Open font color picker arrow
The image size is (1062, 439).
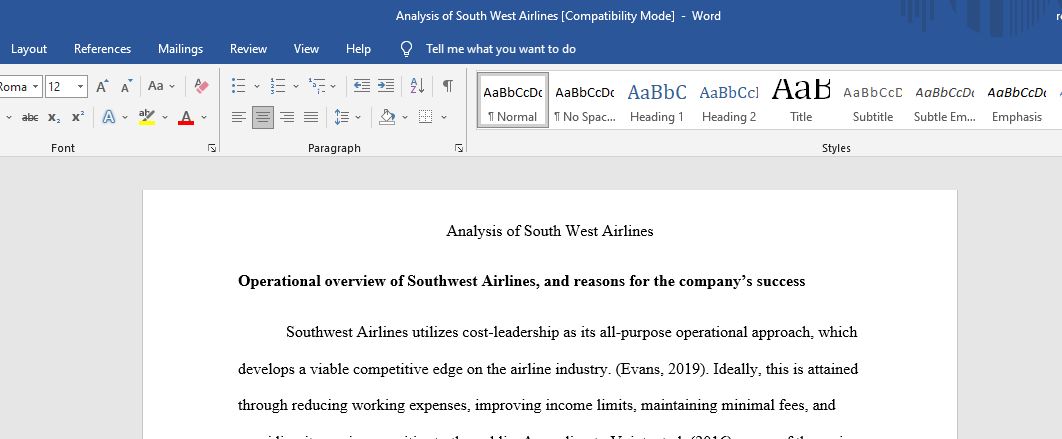tap(204, 117)
